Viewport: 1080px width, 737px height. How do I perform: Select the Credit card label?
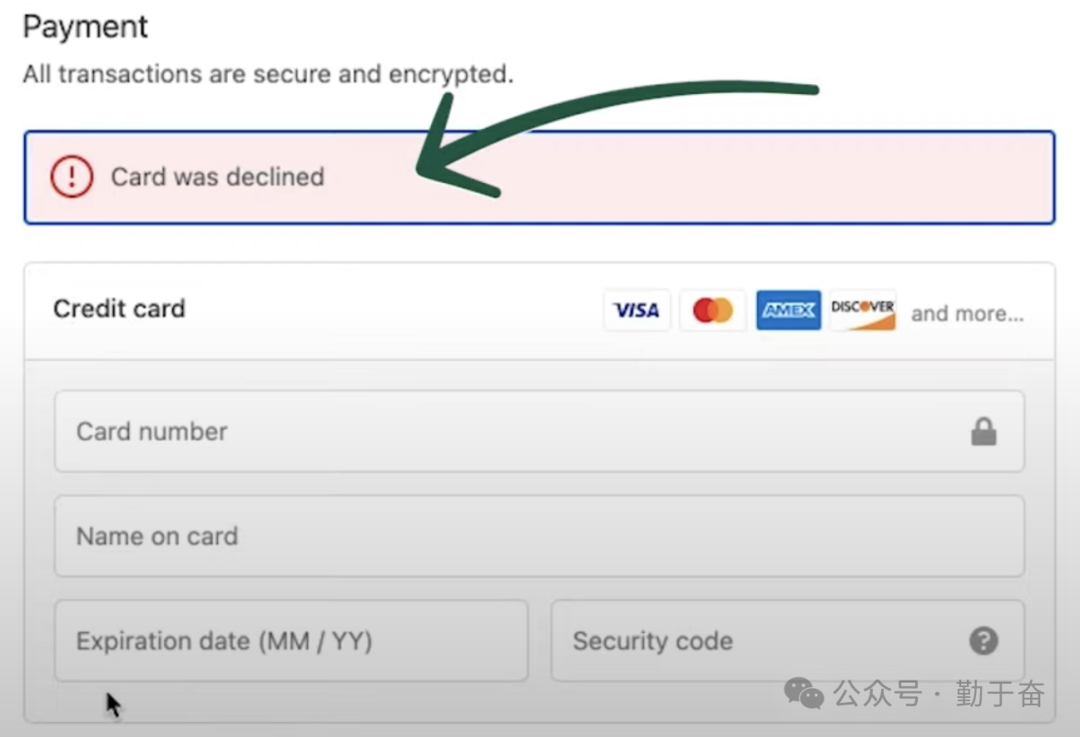click(x=119, y=309)
